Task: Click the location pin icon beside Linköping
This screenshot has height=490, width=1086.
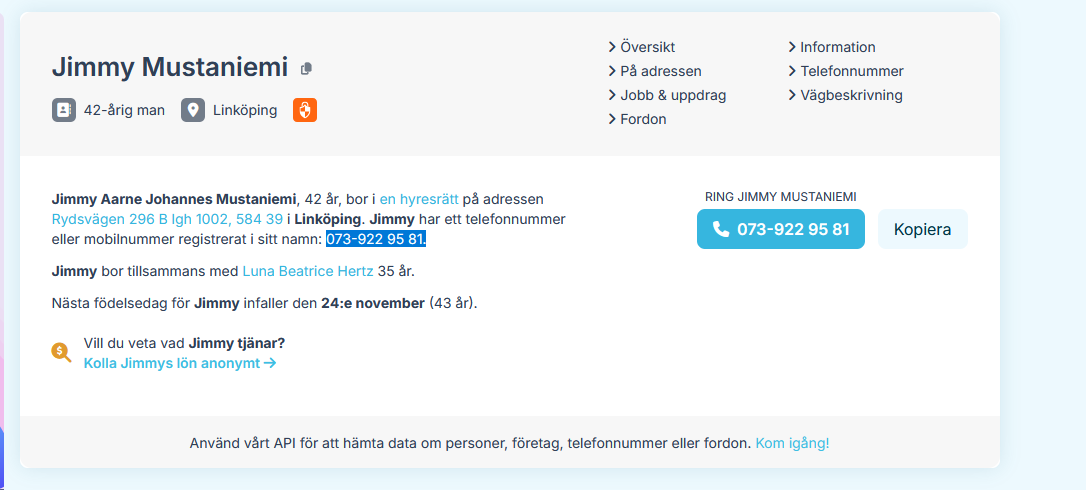Action: pos(193,110)
